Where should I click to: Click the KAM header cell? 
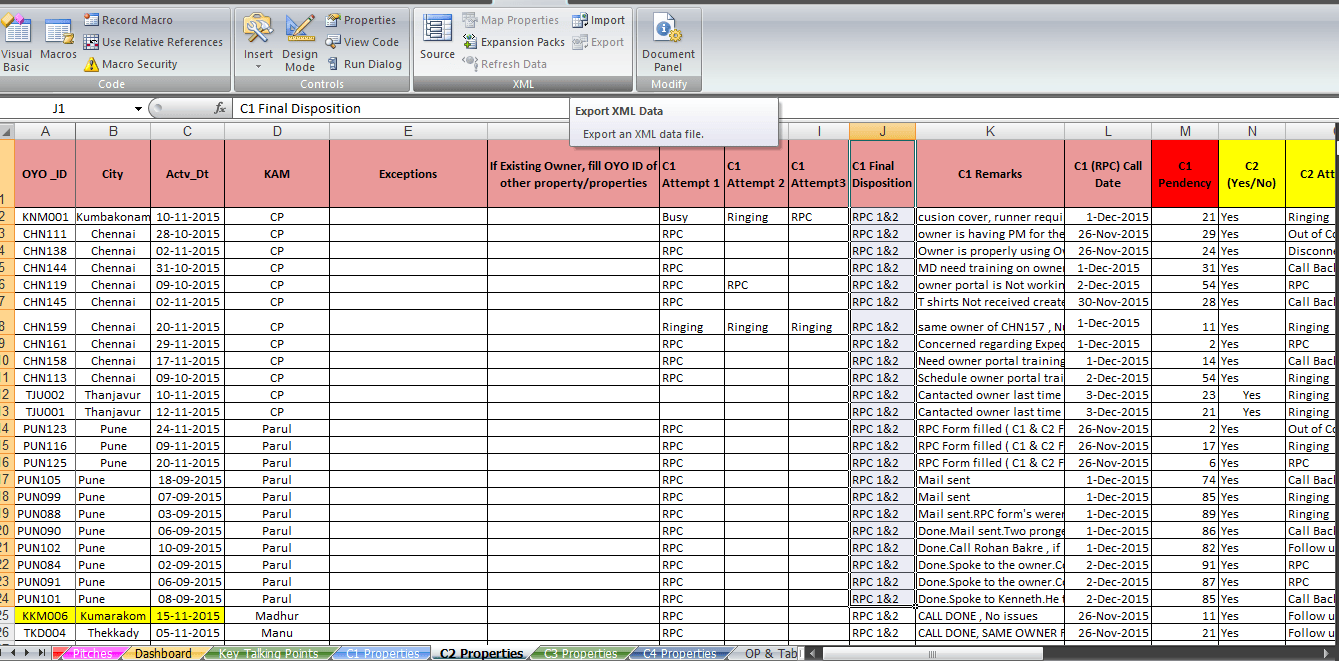point(277,174)
